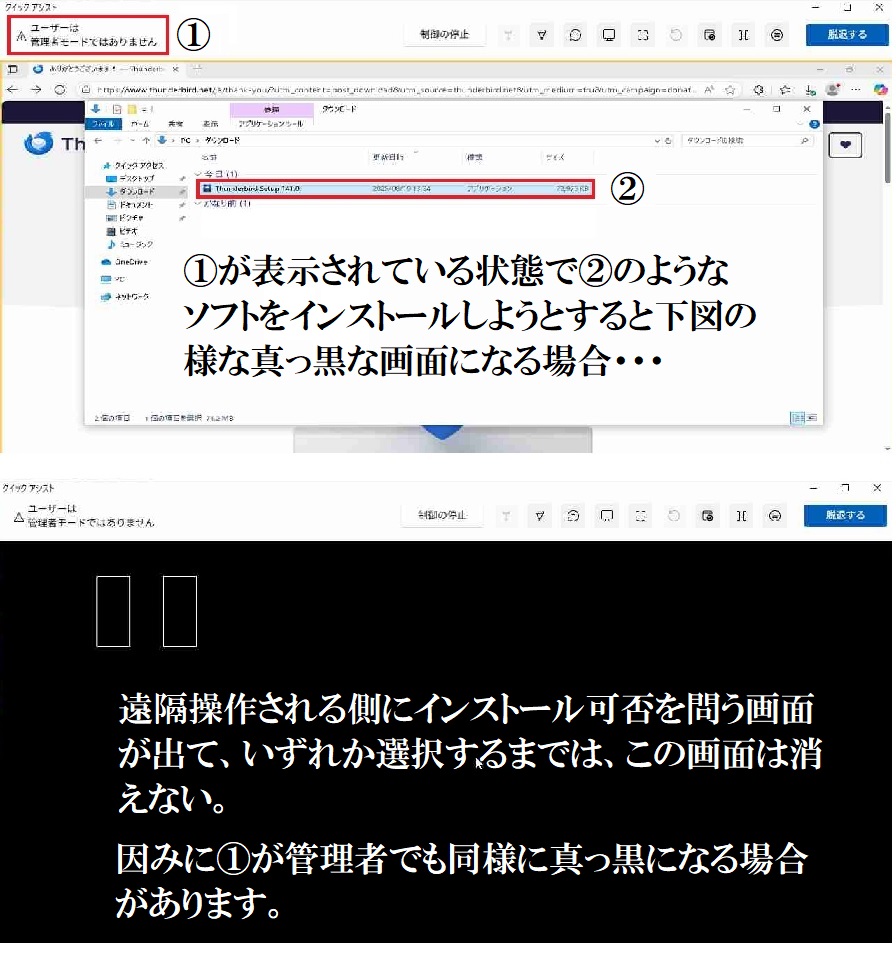Switch Explorer to details view using status bar icon
Viewport: 896px width, 964px height.
[x=798, y=417]
